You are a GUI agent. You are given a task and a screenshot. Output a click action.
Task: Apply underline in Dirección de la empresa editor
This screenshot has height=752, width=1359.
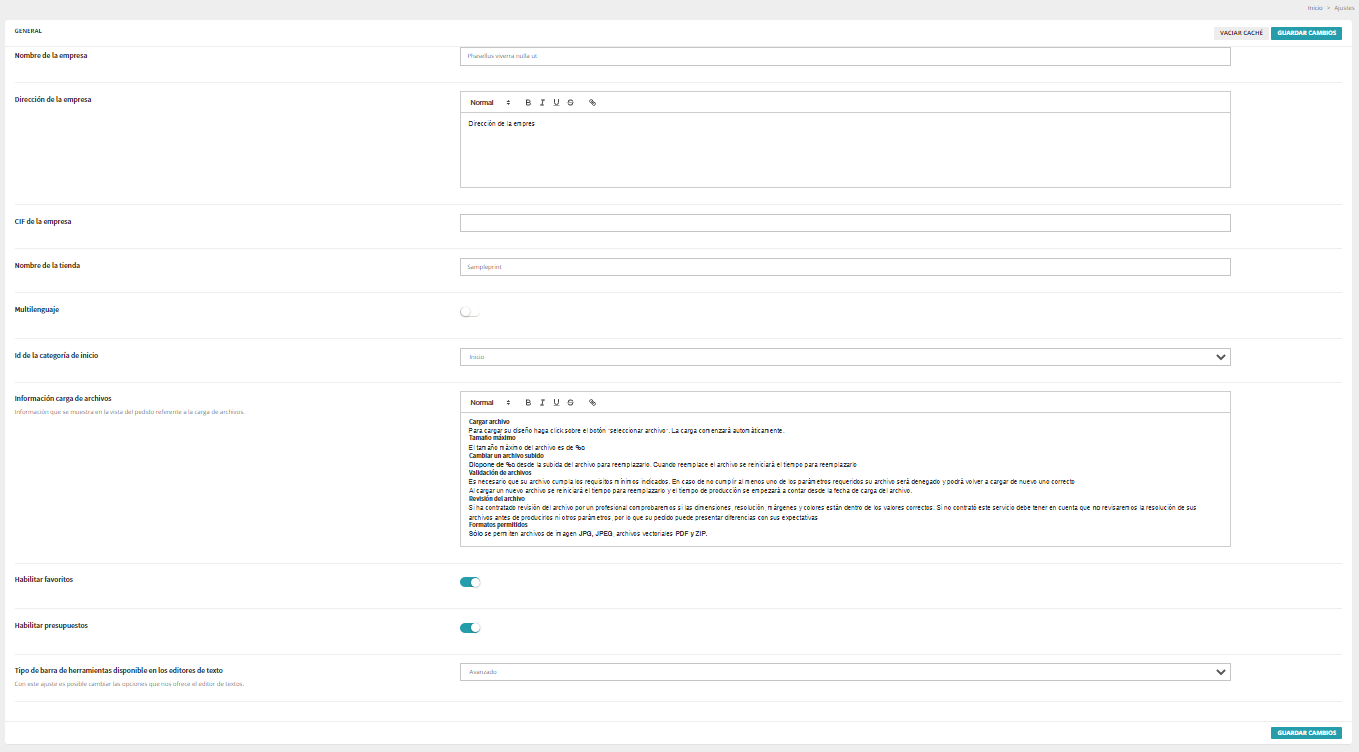(556, 103)
